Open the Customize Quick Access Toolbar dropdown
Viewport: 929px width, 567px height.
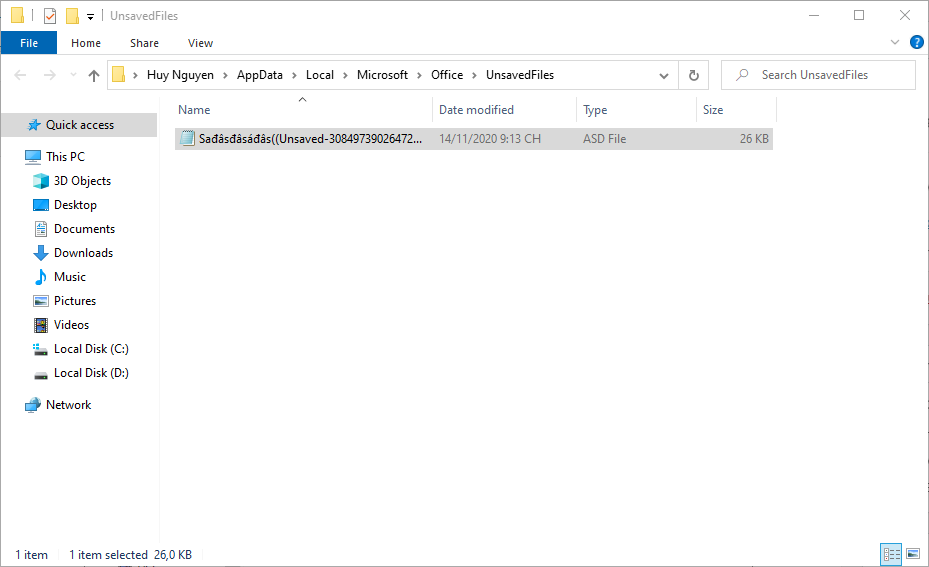click(x=91, y=17)
